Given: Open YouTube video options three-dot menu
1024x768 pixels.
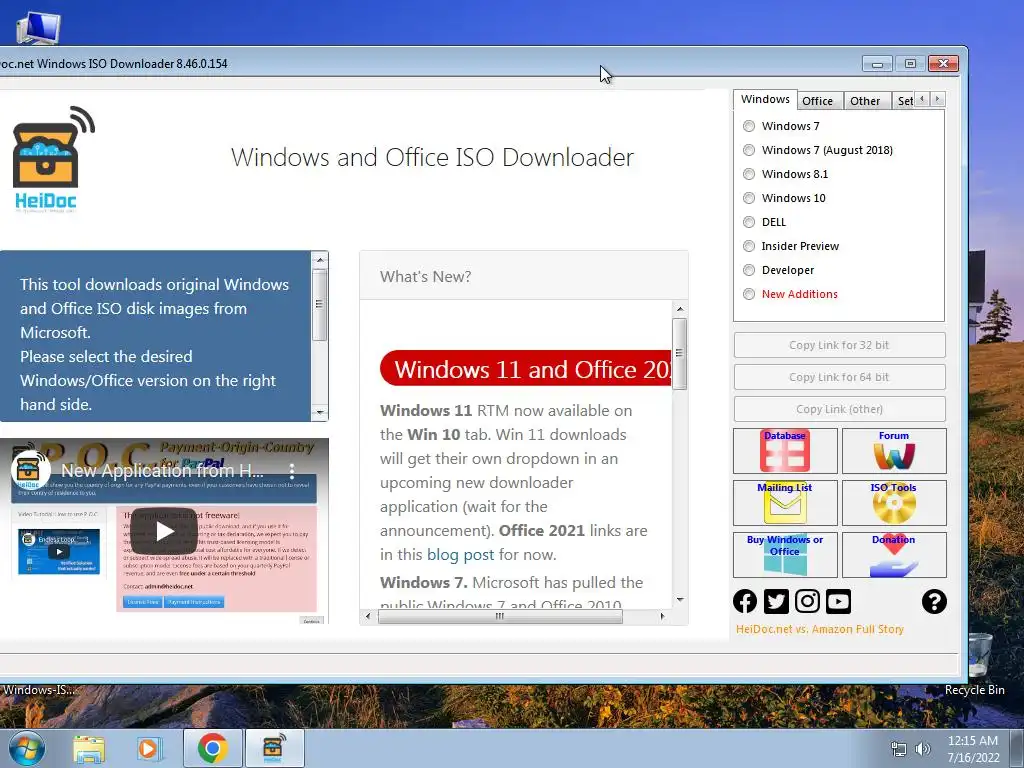Looking at the screenshot, I should 292,470.
